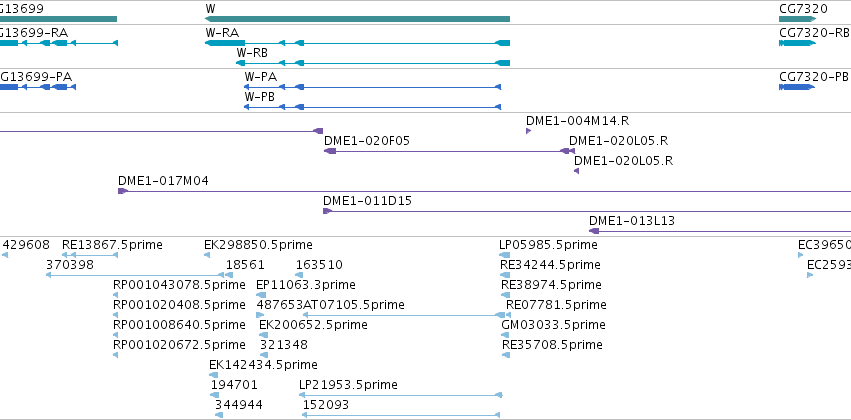Select the RE34244.5prime EST label
This screenshot has width=851, height=420.
550,265
